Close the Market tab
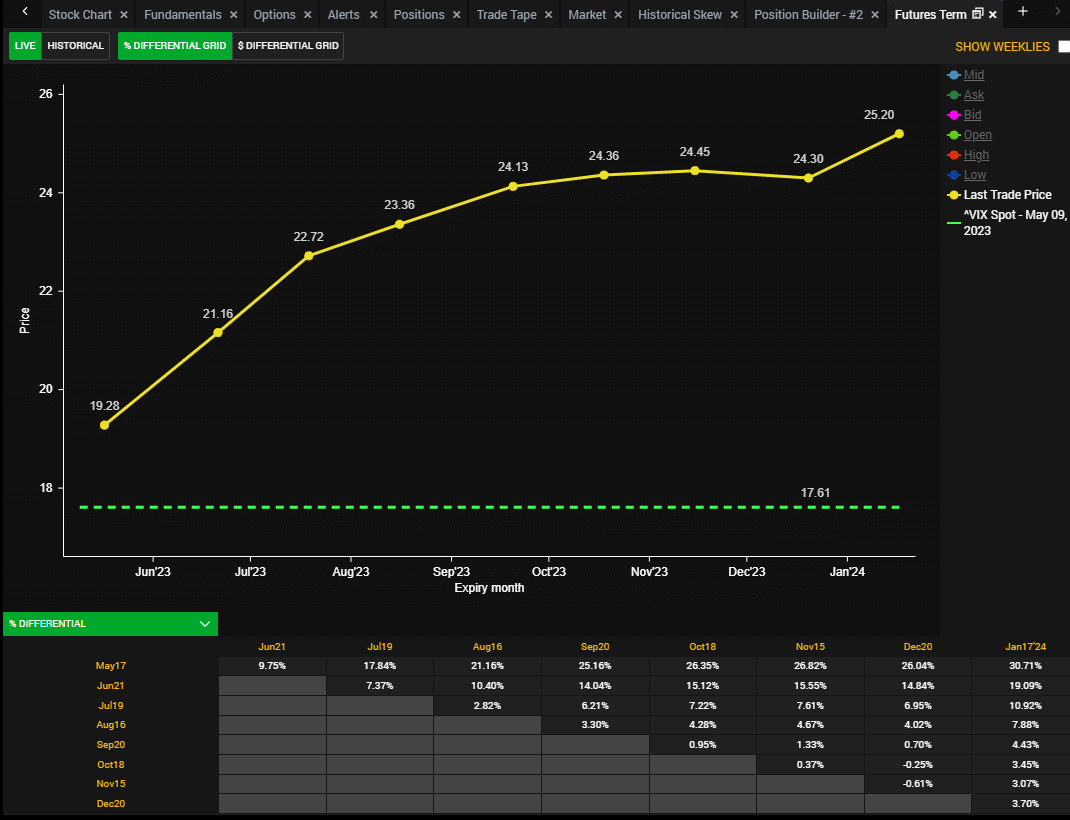The height and width of the screenshot is (820, 1070). 618,14
